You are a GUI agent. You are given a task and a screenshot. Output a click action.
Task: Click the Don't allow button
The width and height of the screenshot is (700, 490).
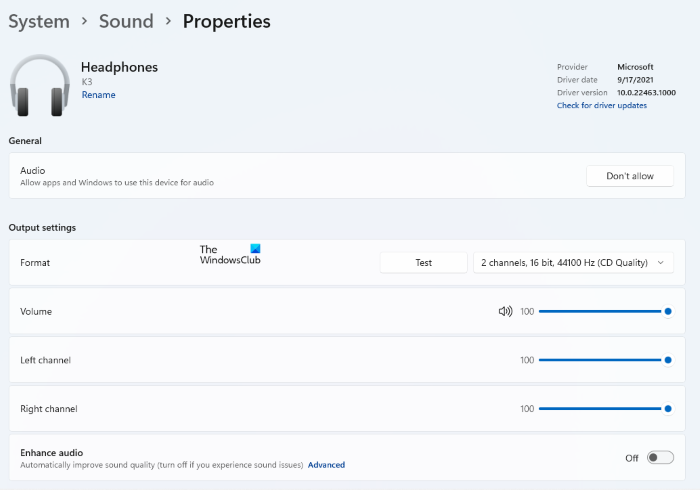pyautogui.click(x=630, y=176)
